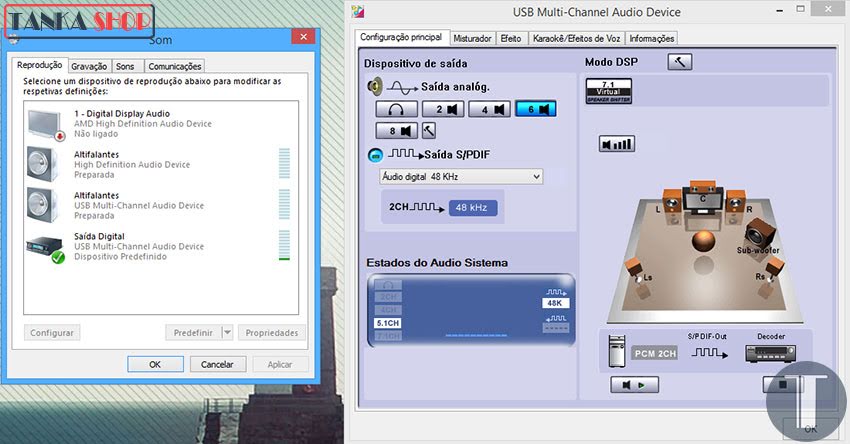Click High Definition Audio speaker icon
850x444 pixels.
click(43, 164)
